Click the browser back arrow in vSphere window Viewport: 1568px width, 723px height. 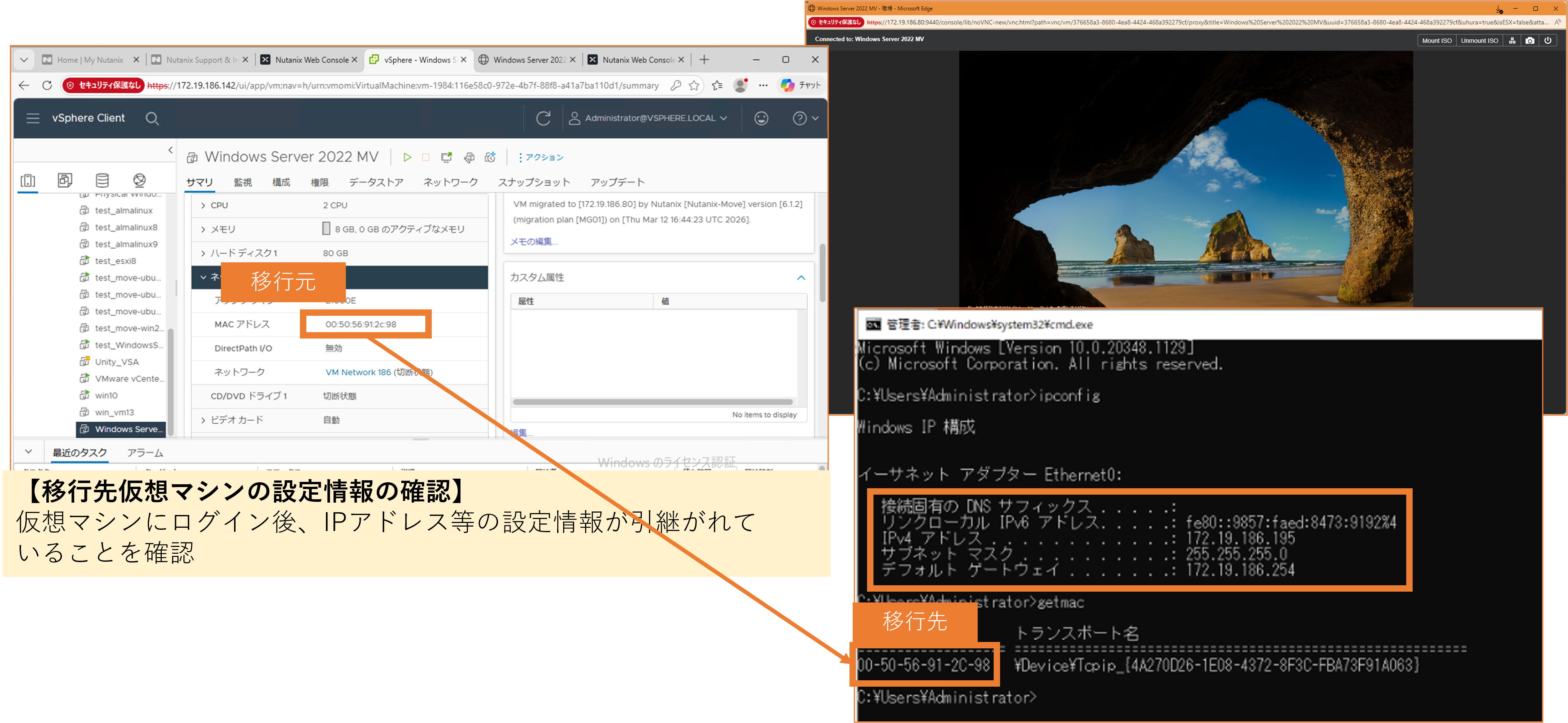click(24, 85)
